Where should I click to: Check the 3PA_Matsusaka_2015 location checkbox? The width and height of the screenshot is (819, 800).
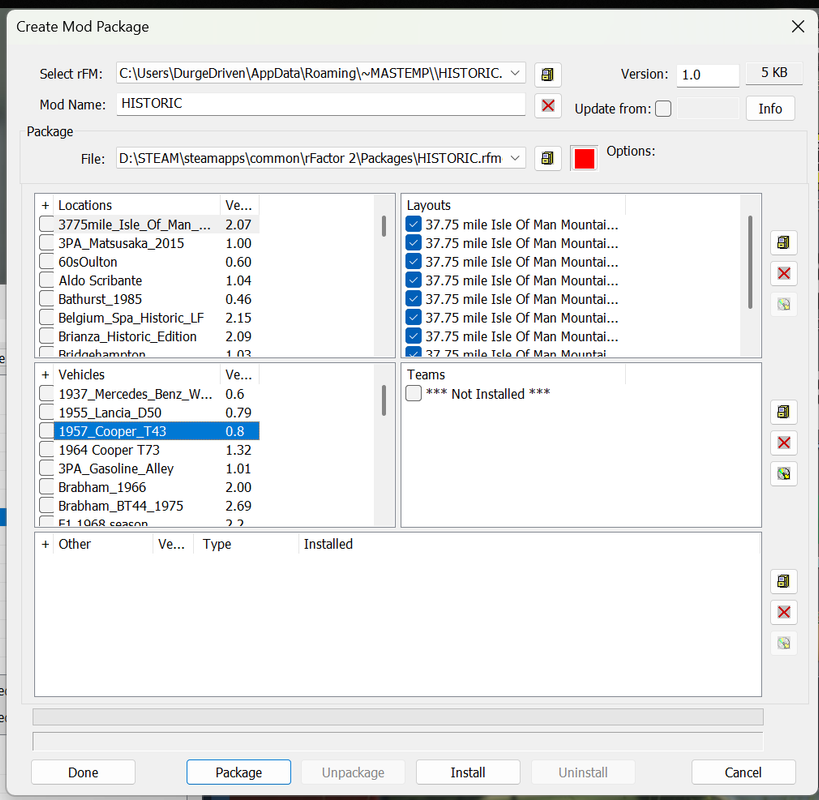(x=46, y=243)
